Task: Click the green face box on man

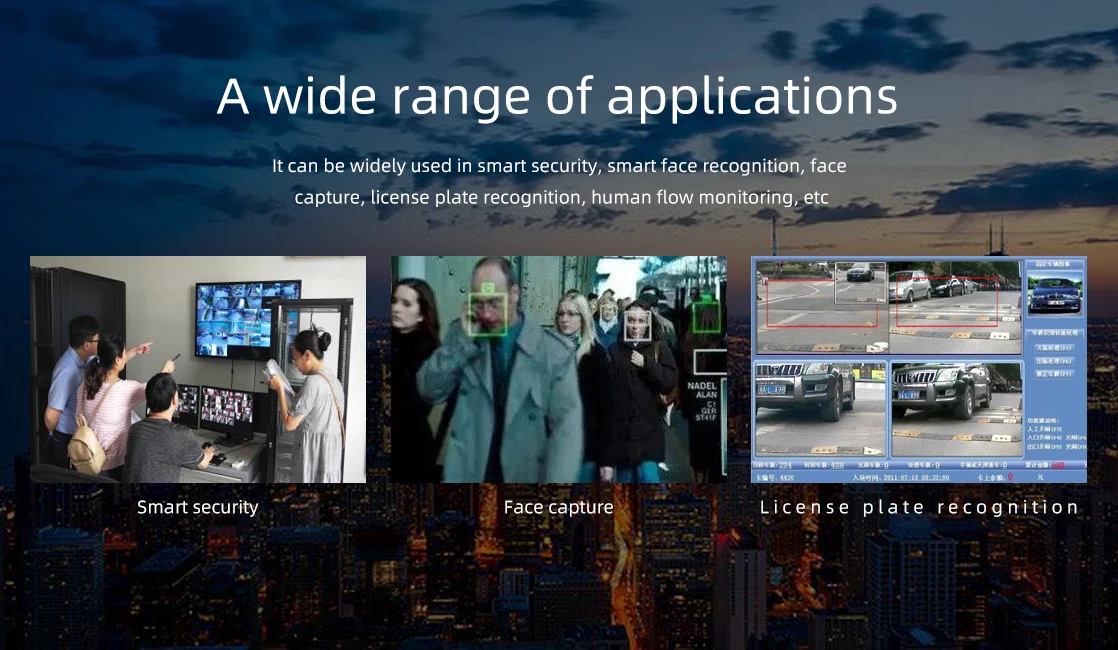Action: (488, 314)
